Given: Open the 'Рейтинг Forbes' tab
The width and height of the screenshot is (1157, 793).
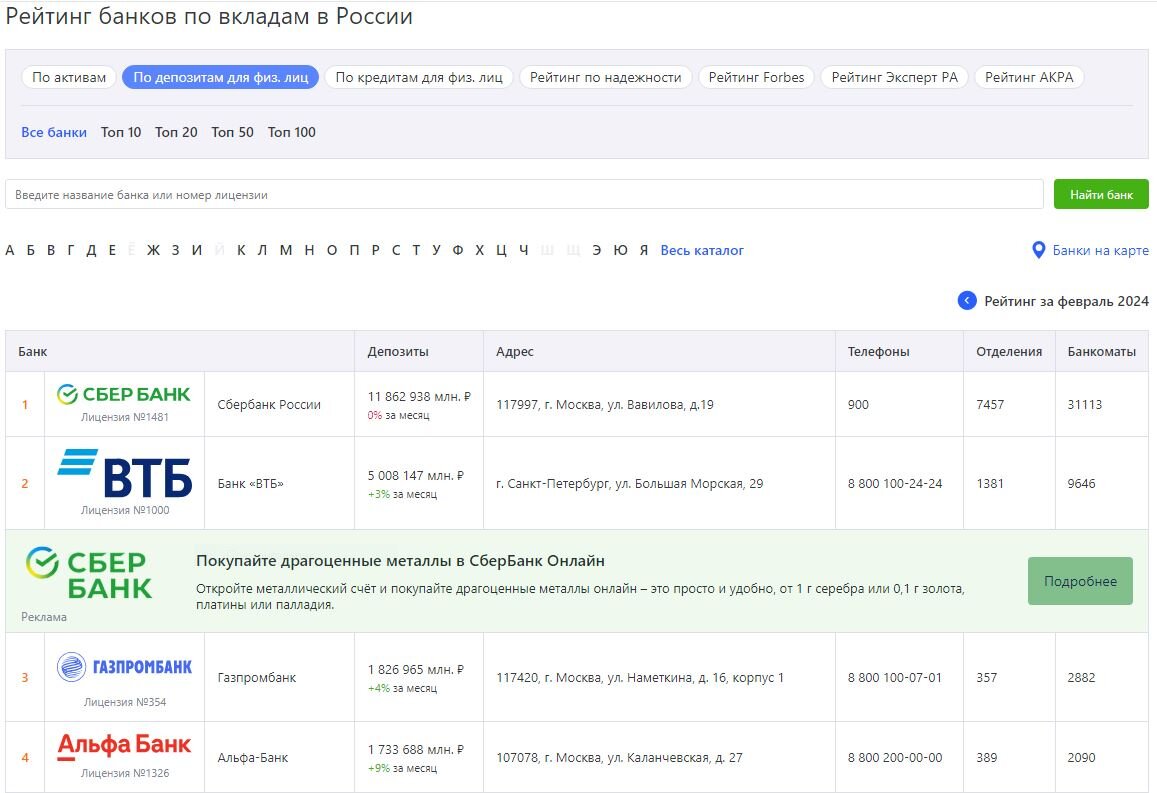Looking at the screenshot, I should pyautogui.click(x=756, y=77).
